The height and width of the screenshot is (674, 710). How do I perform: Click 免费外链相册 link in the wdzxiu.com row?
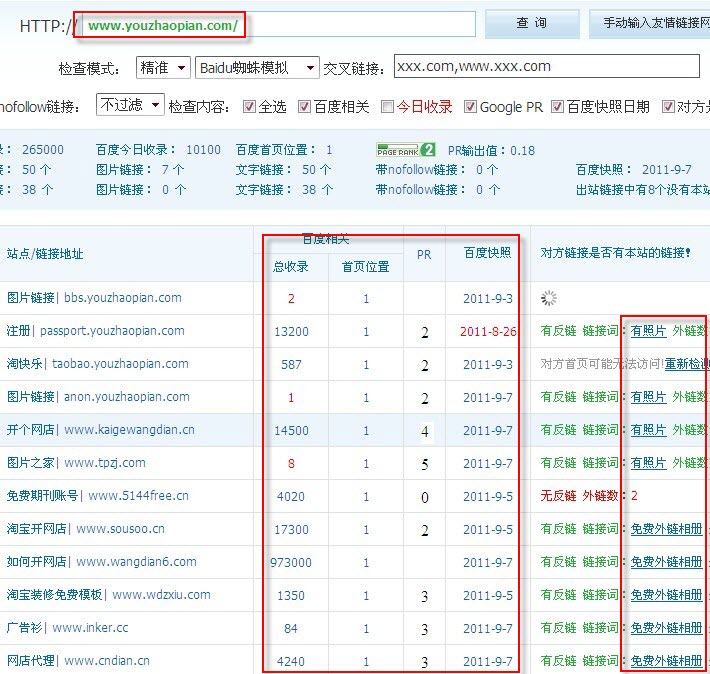tap(667, 595)
